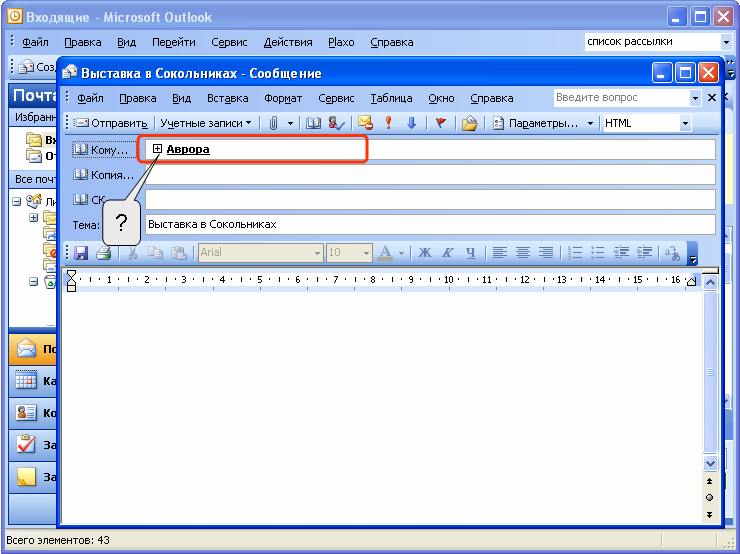
Task: Open the font size 10 dropdown
Action: click(366, 253)
